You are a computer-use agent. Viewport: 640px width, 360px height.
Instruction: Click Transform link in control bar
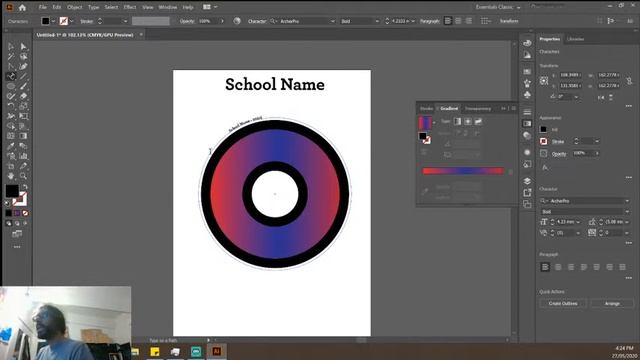coord(509,21)
